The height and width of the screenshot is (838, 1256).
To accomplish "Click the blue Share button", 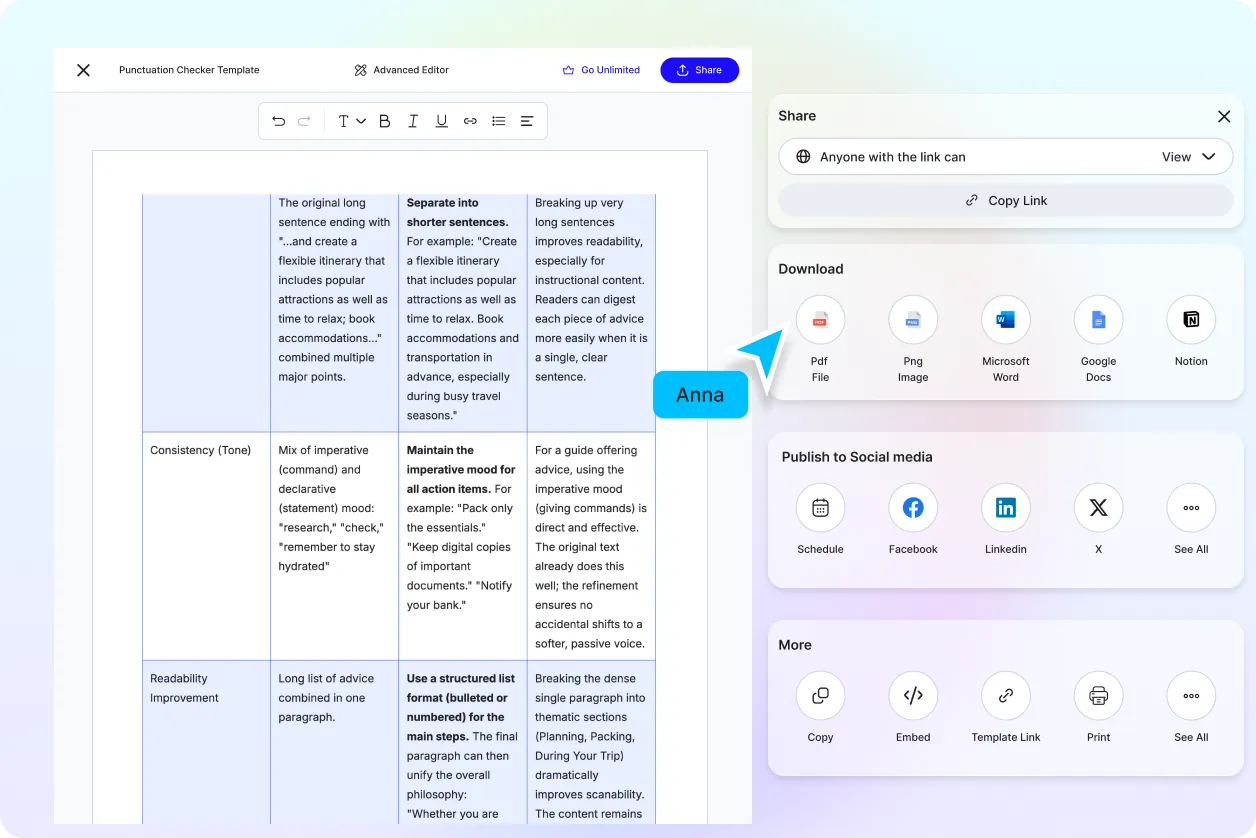I will [x=699, y=70].
